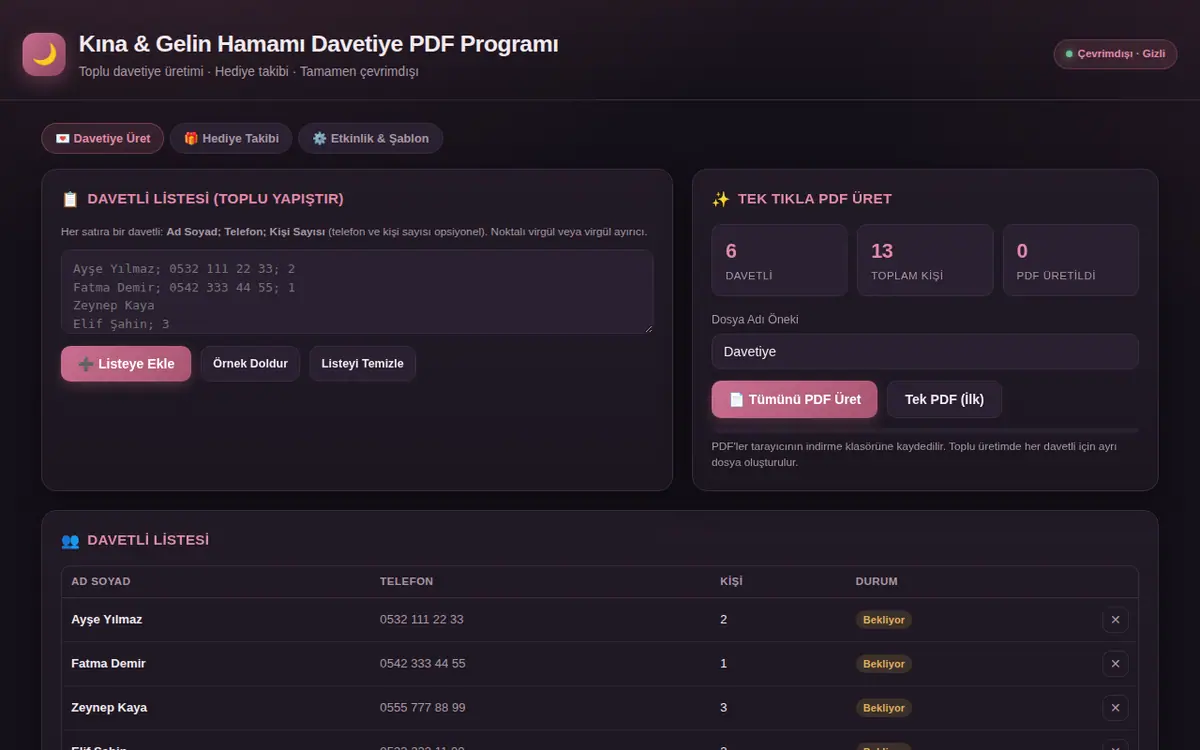The image size is (1200, 750).
Task: Remove Fatma Demir from the guest list
Action: [1115, 664]
